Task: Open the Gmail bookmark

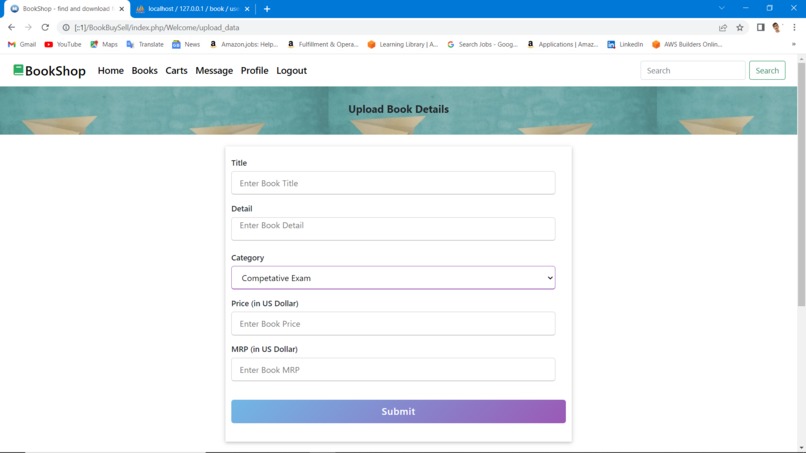Action: 22,44
